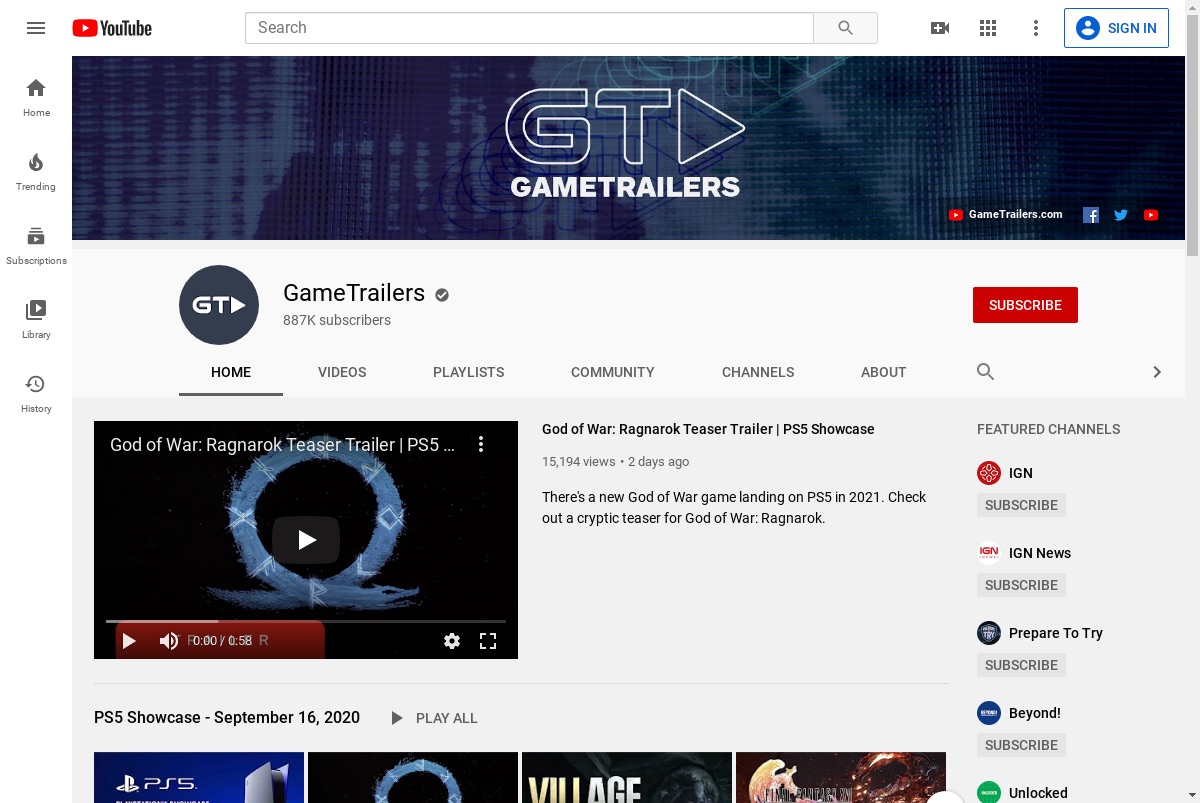Switch to the Home tab

pyautogui.click(x=231, y=372)
